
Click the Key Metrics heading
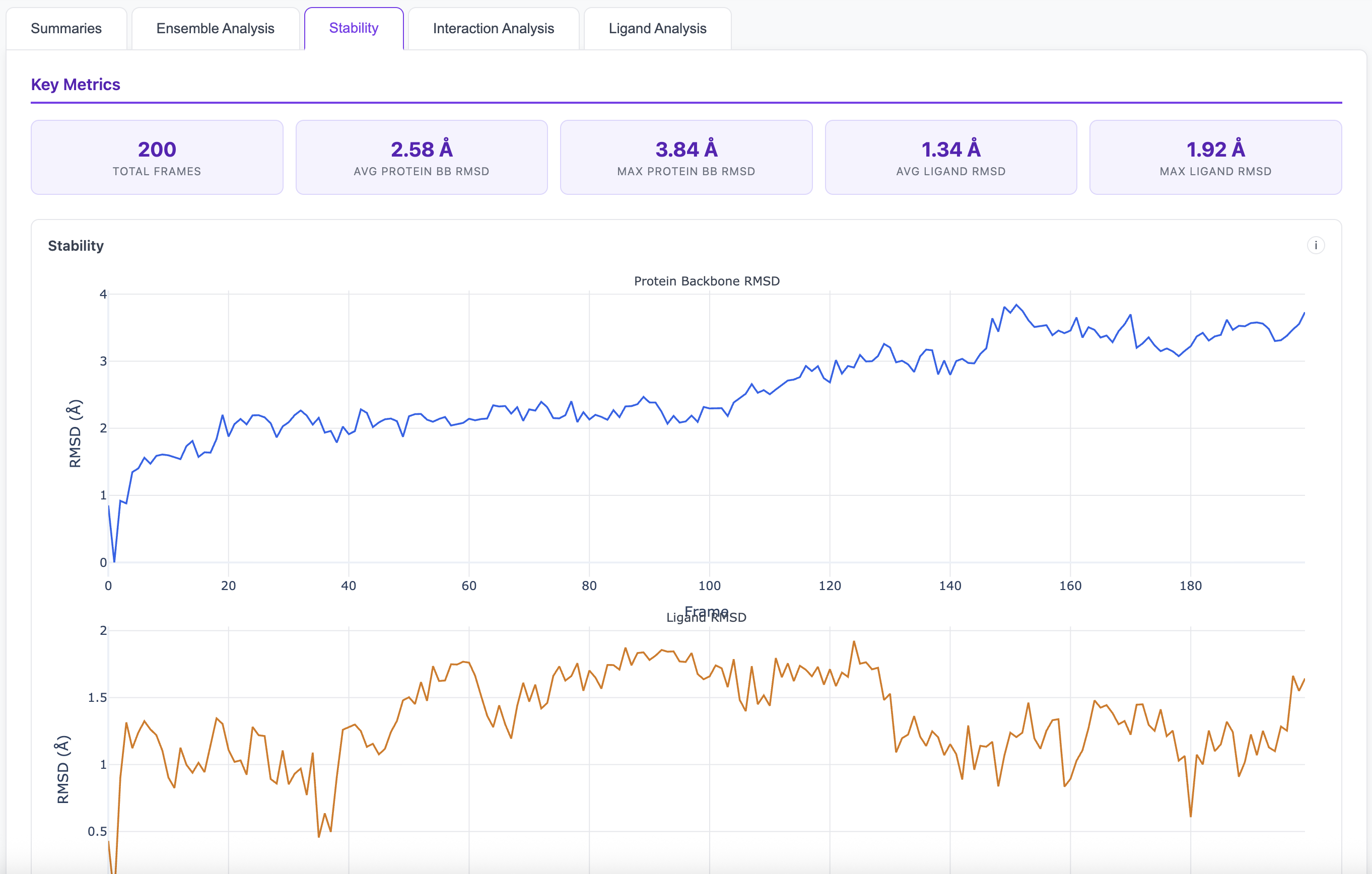click(x=76, y=84)
